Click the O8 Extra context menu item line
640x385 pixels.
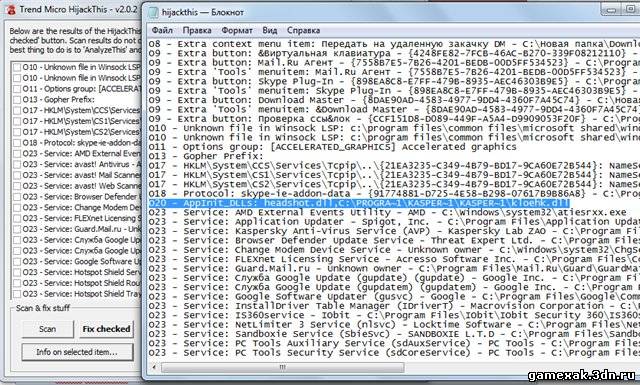(x=394, y=44)
